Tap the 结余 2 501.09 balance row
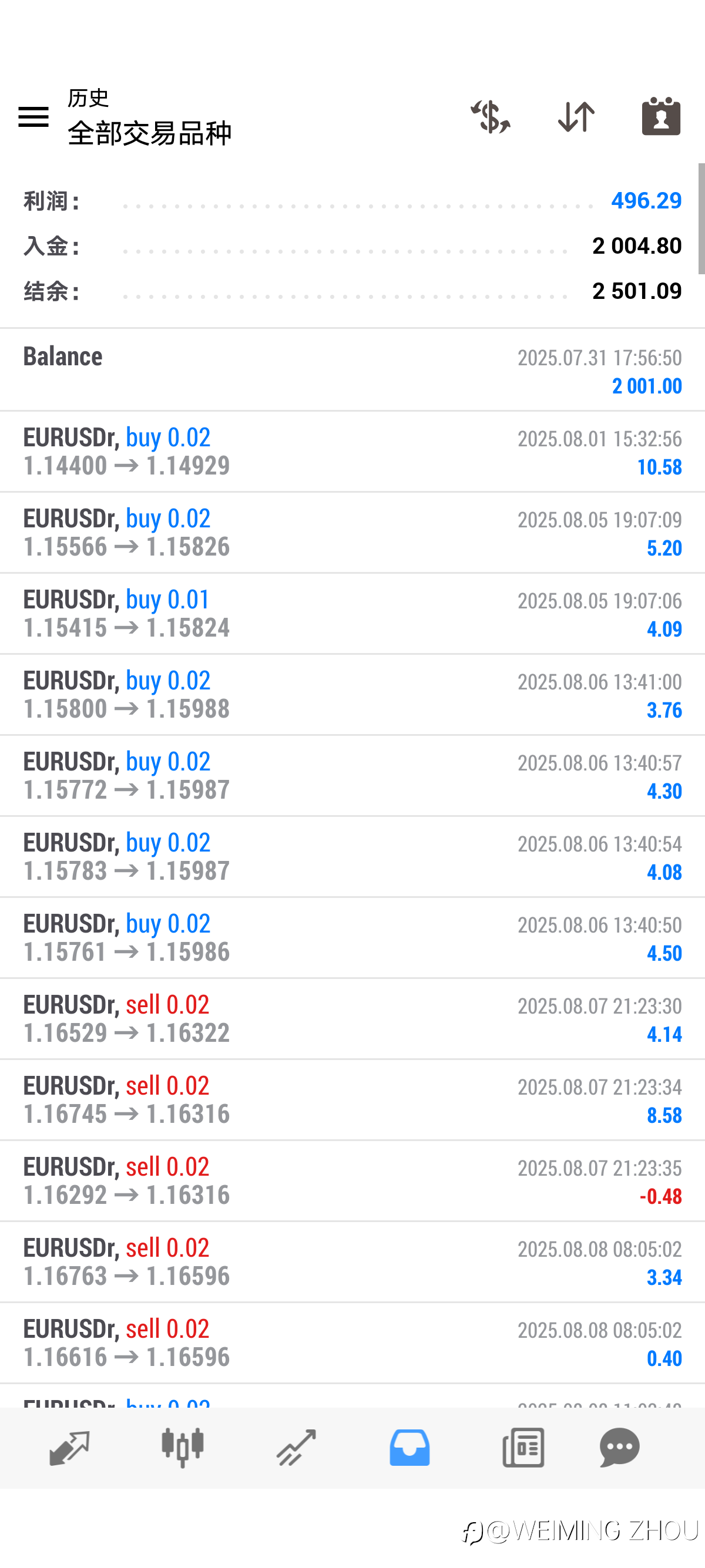The height and width of the screenshot is (1568, 705). click(352, 291)
